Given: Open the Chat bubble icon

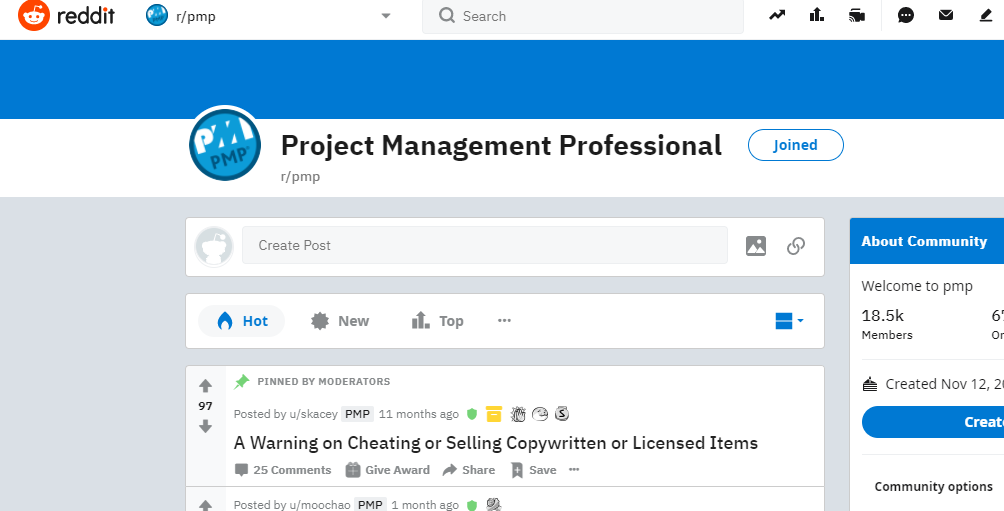Looking at the screenshot, I should click(905, 15).
